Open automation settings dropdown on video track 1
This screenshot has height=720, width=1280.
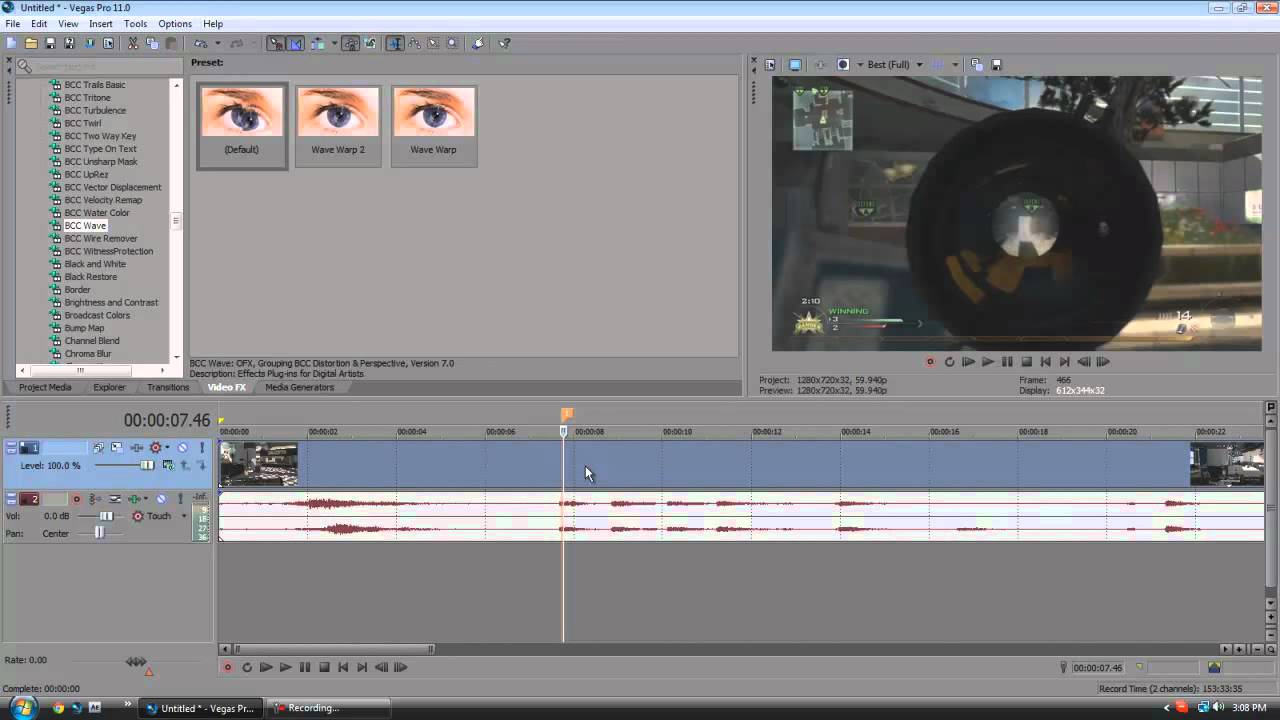[167, 447]
